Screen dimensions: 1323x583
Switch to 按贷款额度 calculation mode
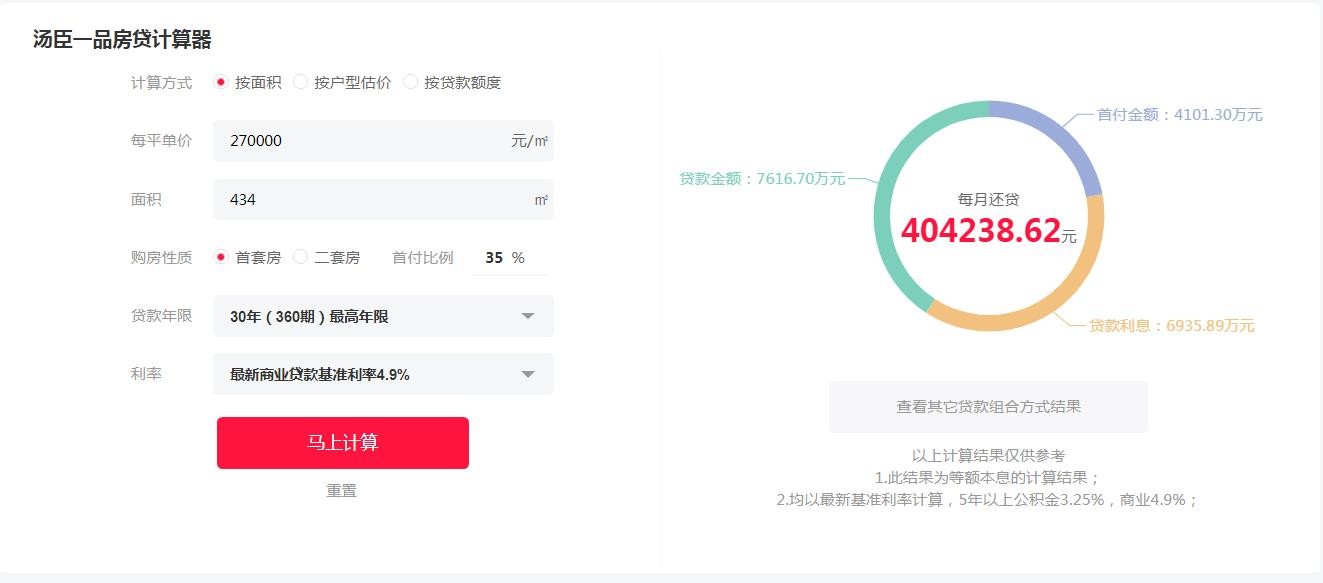pyautogui.click(x=410, y=82)
